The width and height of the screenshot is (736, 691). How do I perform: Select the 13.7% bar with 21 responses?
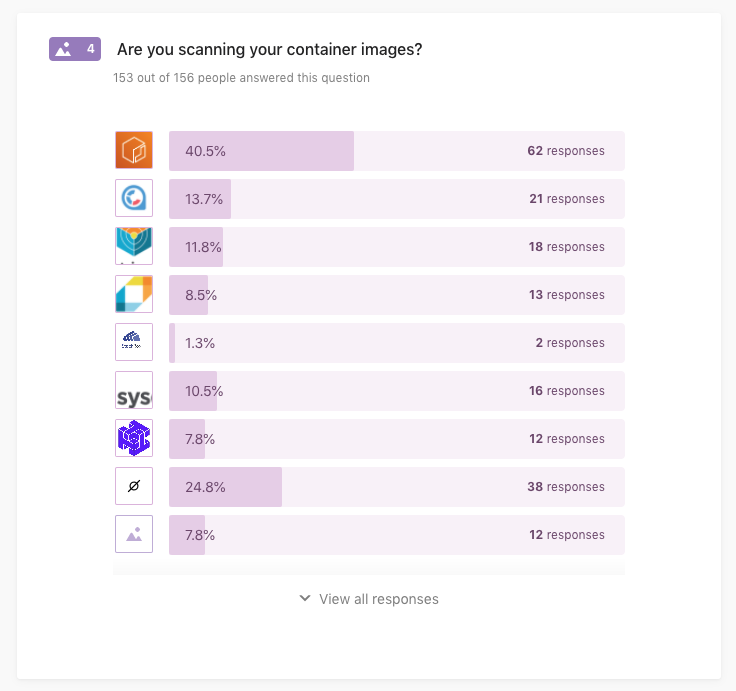coord(397,199)
